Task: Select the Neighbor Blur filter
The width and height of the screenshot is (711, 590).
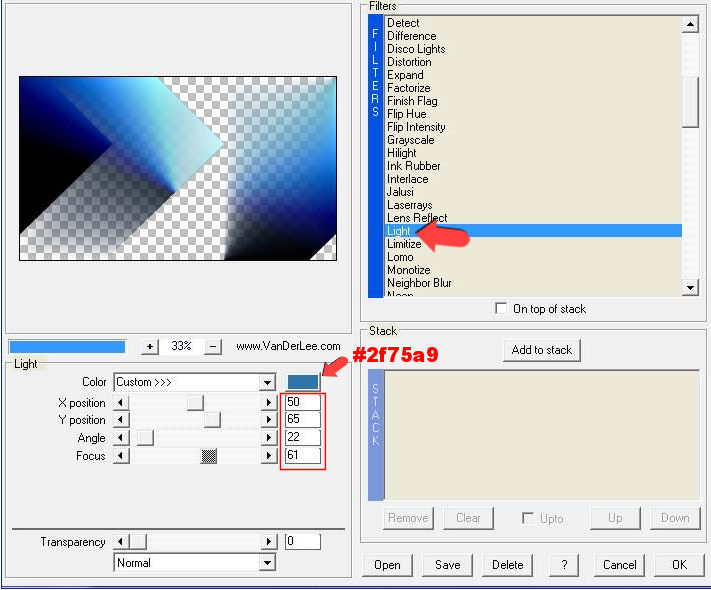Action: tap(419, 283)
